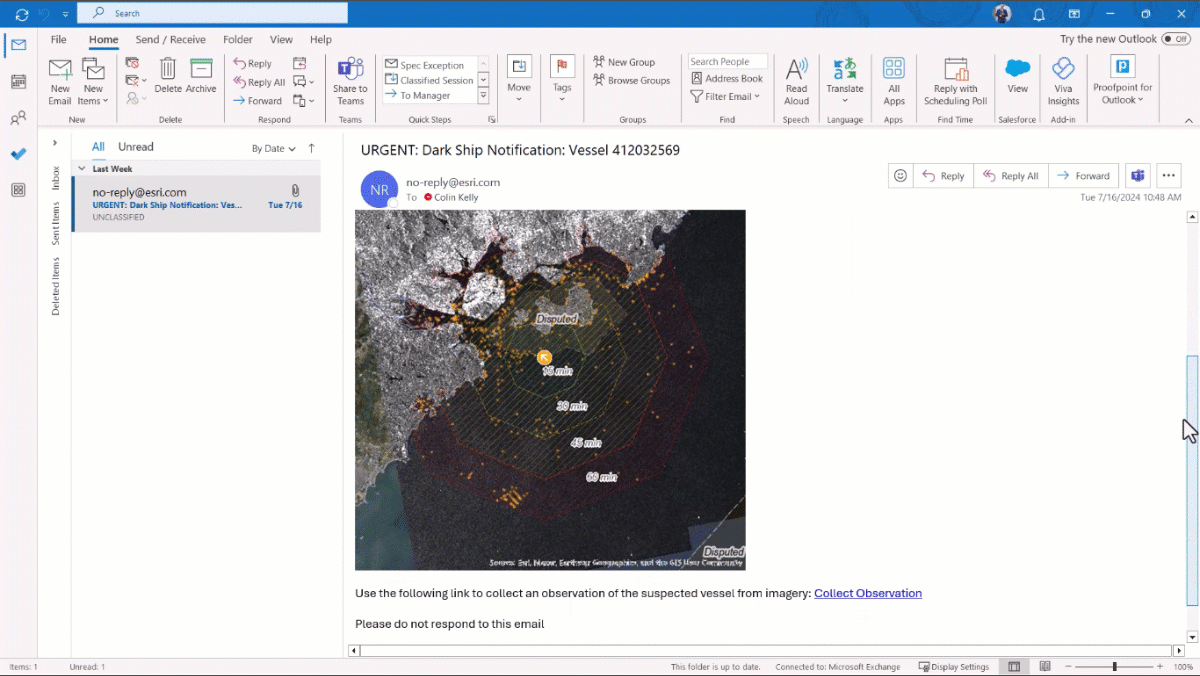
Task: Click the Forward button
Action: coord(1084,174)
